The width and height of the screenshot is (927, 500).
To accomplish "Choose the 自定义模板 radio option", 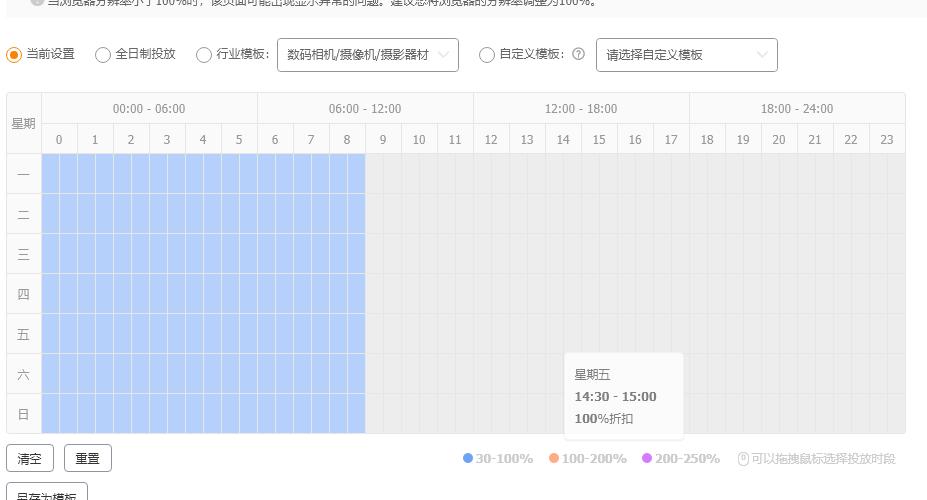I will point(487,55).
